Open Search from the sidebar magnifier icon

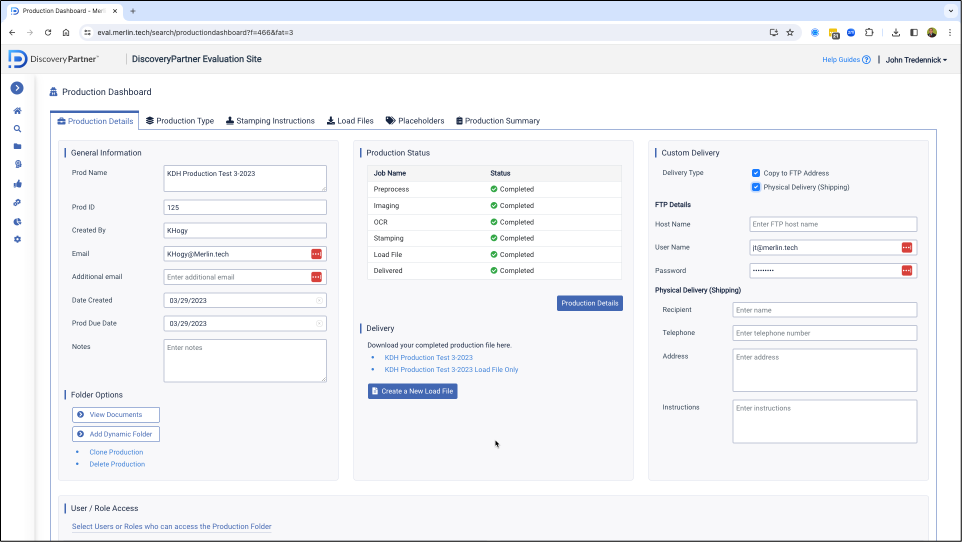(x=17, y=128)
